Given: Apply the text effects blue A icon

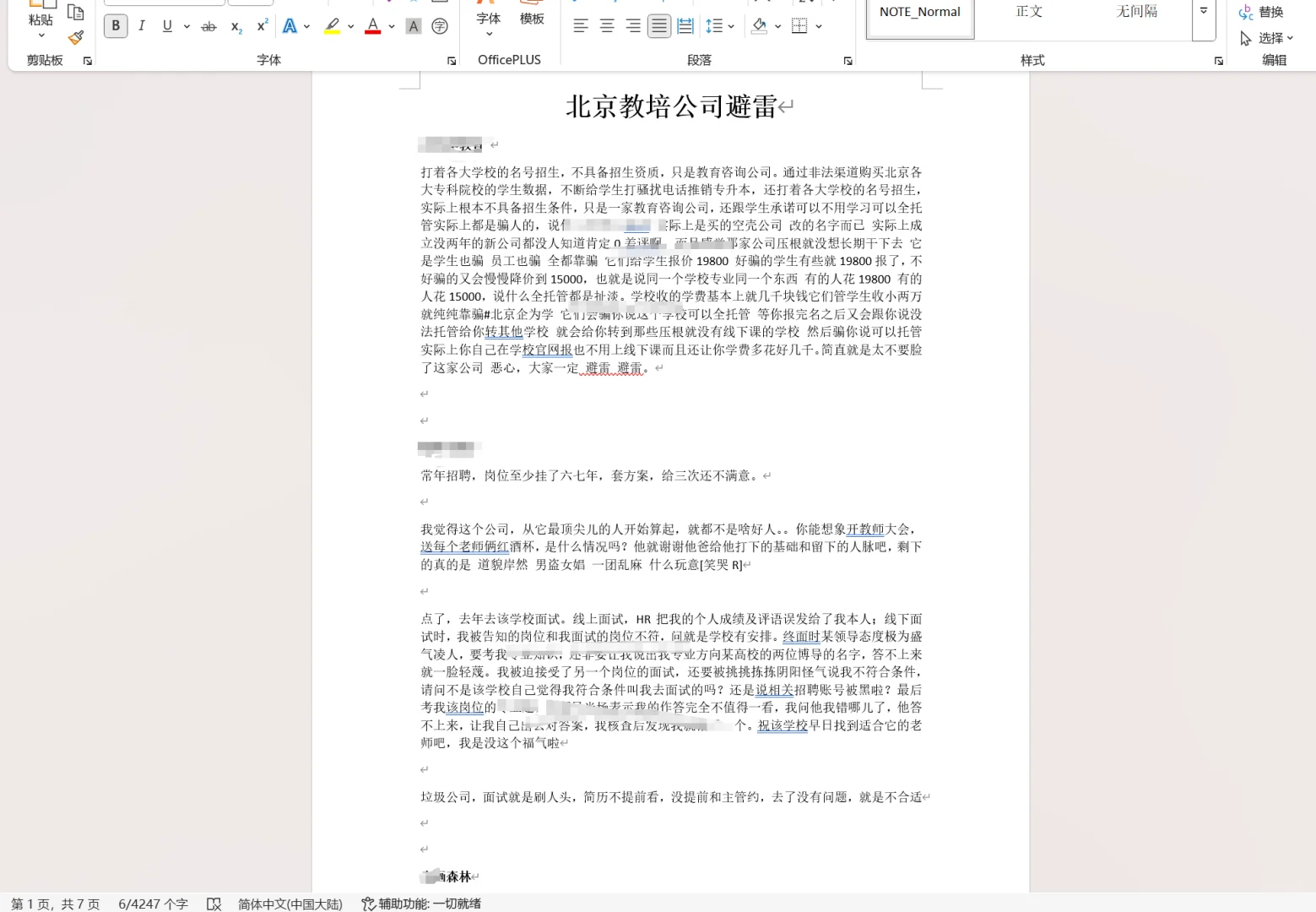Looking at the screenshot, I should pos(290,26).
